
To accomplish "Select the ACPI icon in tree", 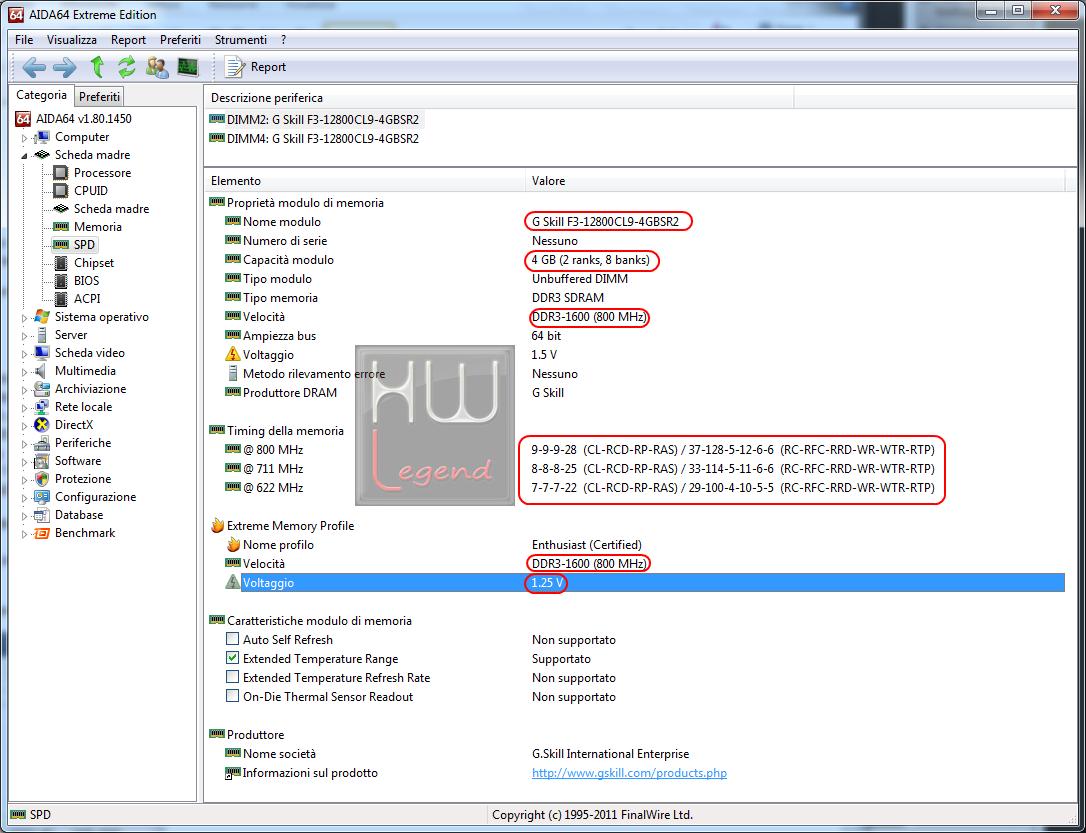I will pyautogui.click(x=61, y=298).
